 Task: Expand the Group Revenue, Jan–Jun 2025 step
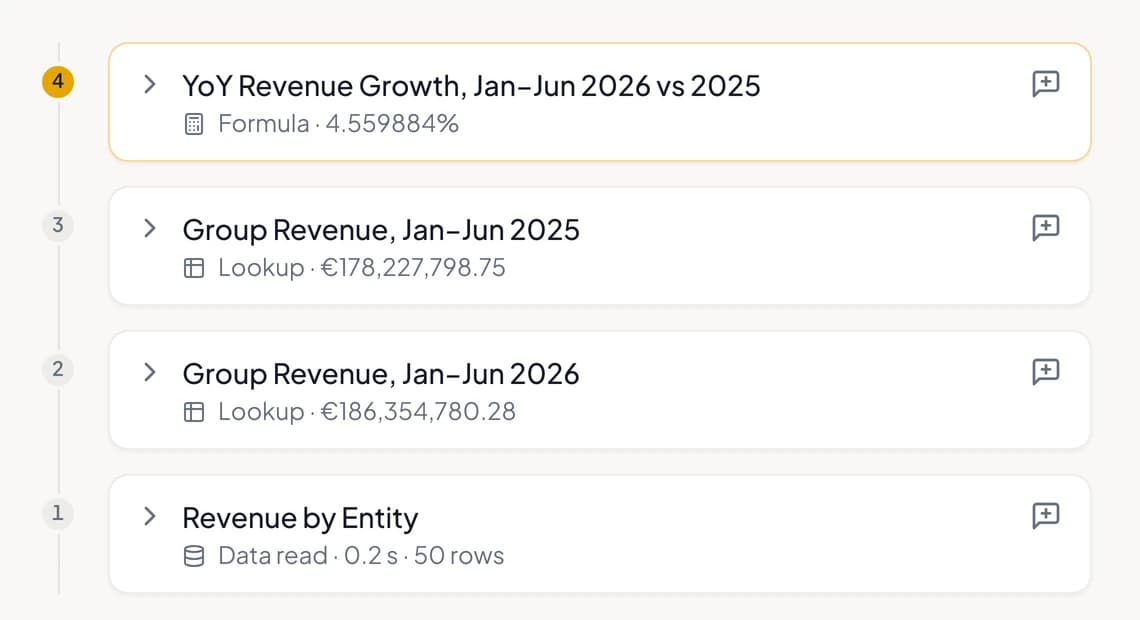[150, 228]
